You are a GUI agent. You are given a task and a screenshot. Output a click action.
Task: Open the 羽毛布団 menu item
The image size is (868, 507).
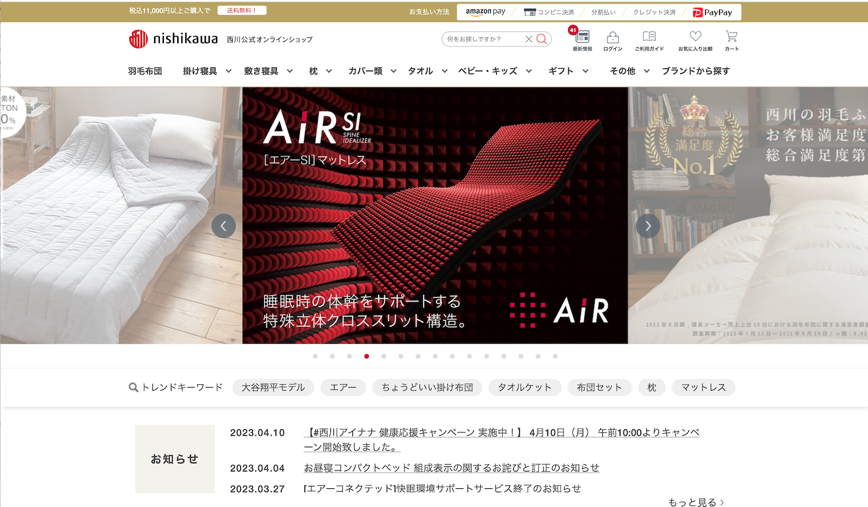145,71
